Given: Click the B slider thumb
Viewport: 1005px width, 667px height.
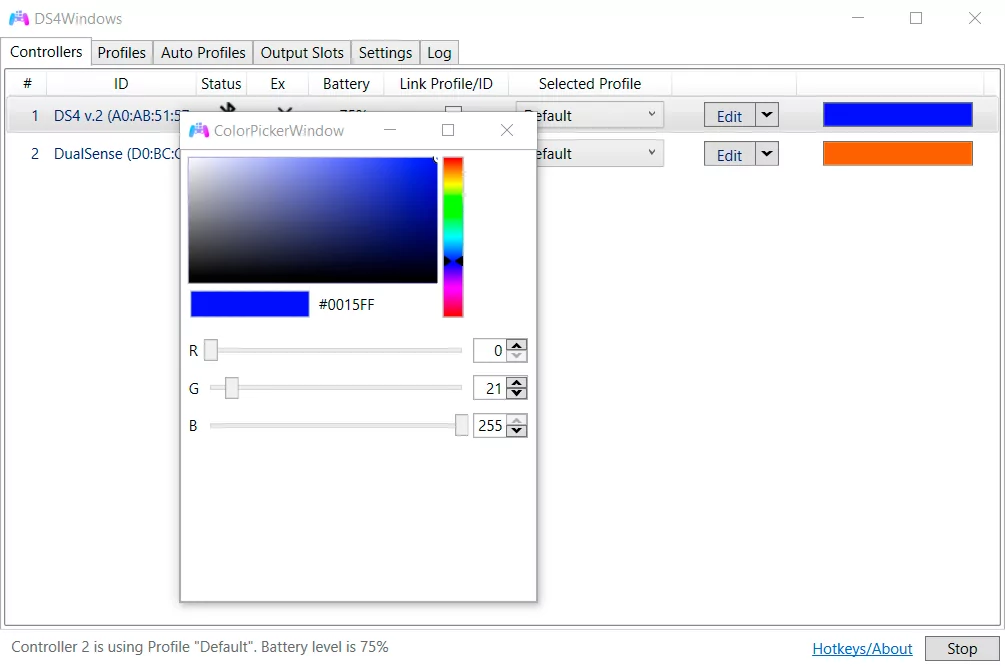Looking at the screenshot, I should click(x=461, y=425).
